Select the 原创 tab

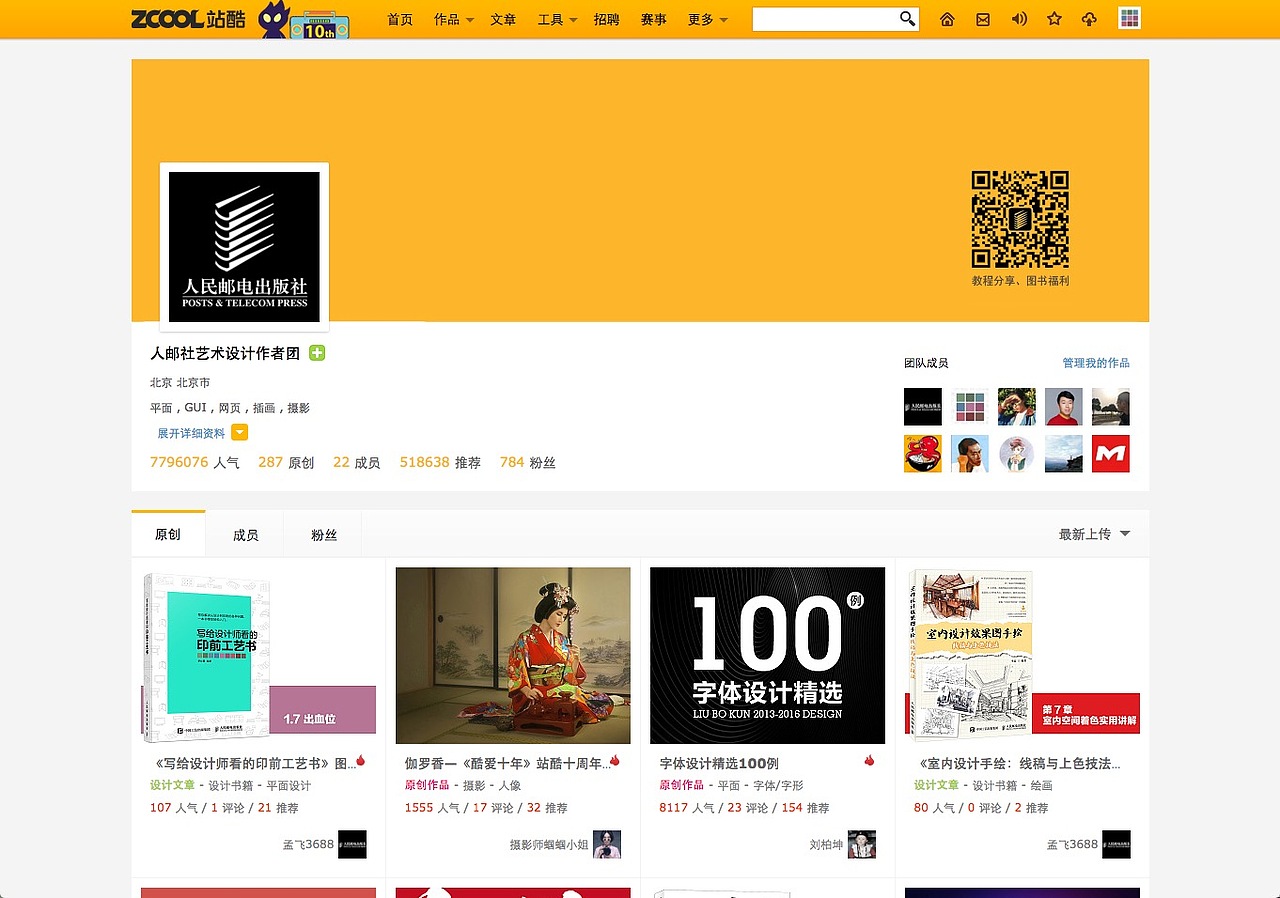(x=168, y=534)
